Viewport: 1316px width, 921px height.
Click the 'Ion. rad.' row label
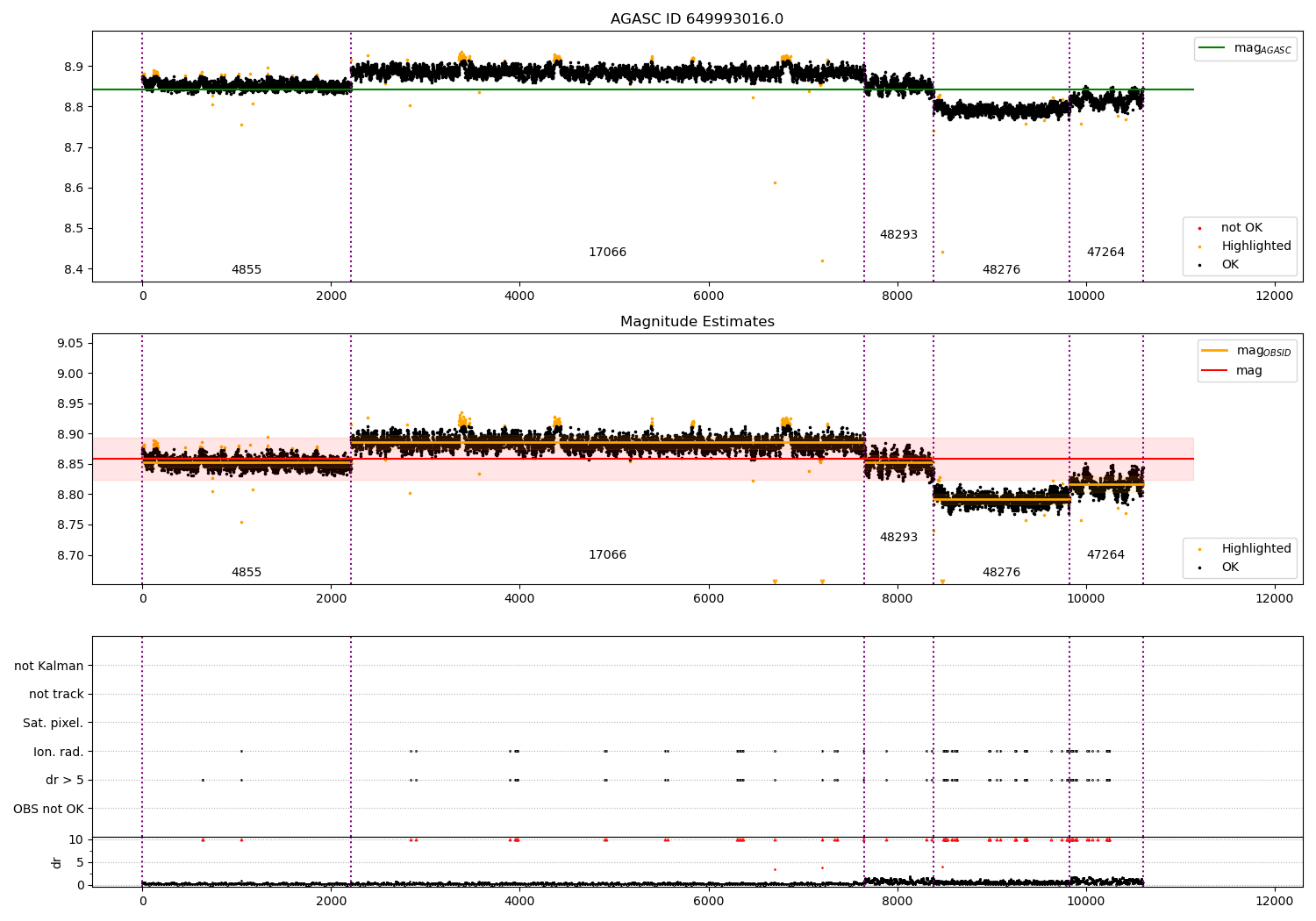(59, 752)
